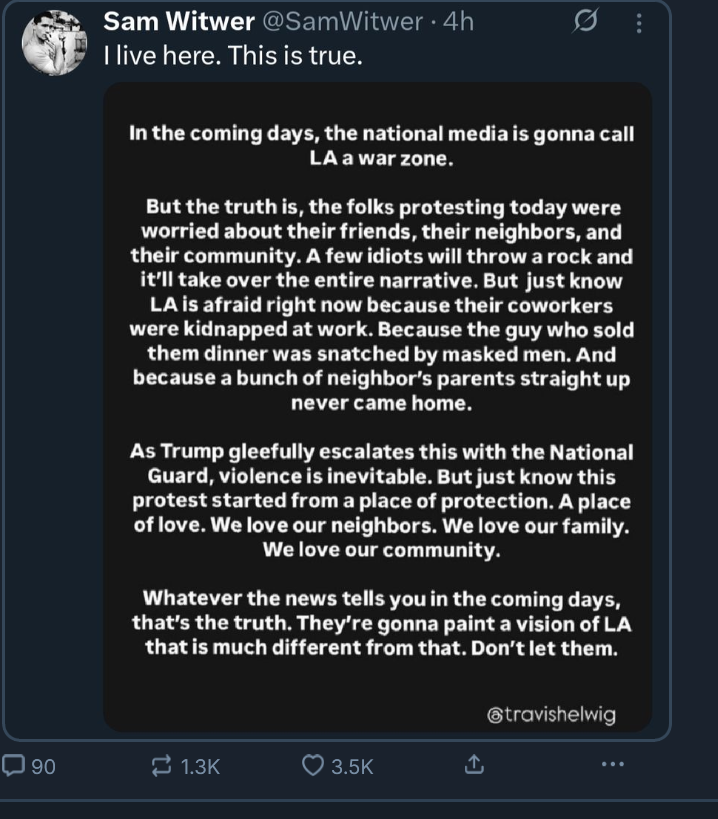Open the quoted text image
The height and width of the screenshot is (819, 718).
[377, 407]
